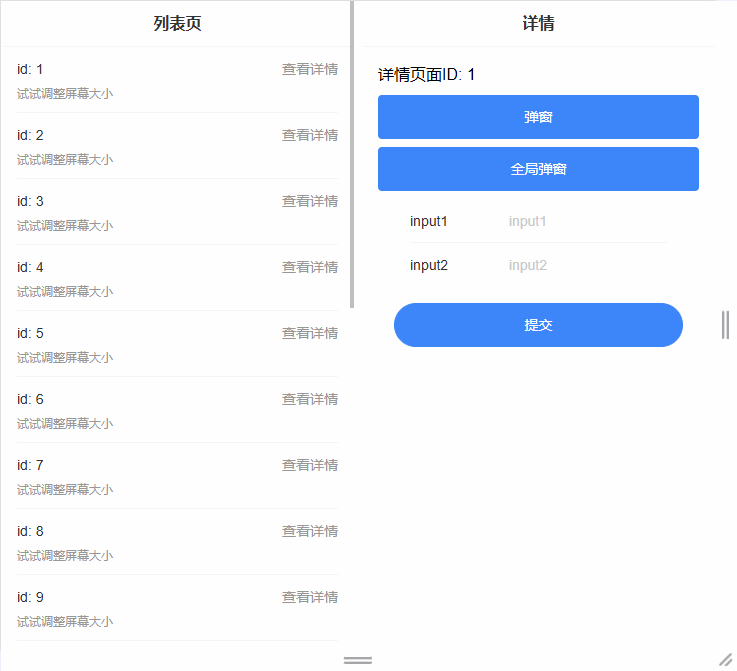
Task: Open details link for id: 8
Action: pyautogui.click(x=310, y=531)
